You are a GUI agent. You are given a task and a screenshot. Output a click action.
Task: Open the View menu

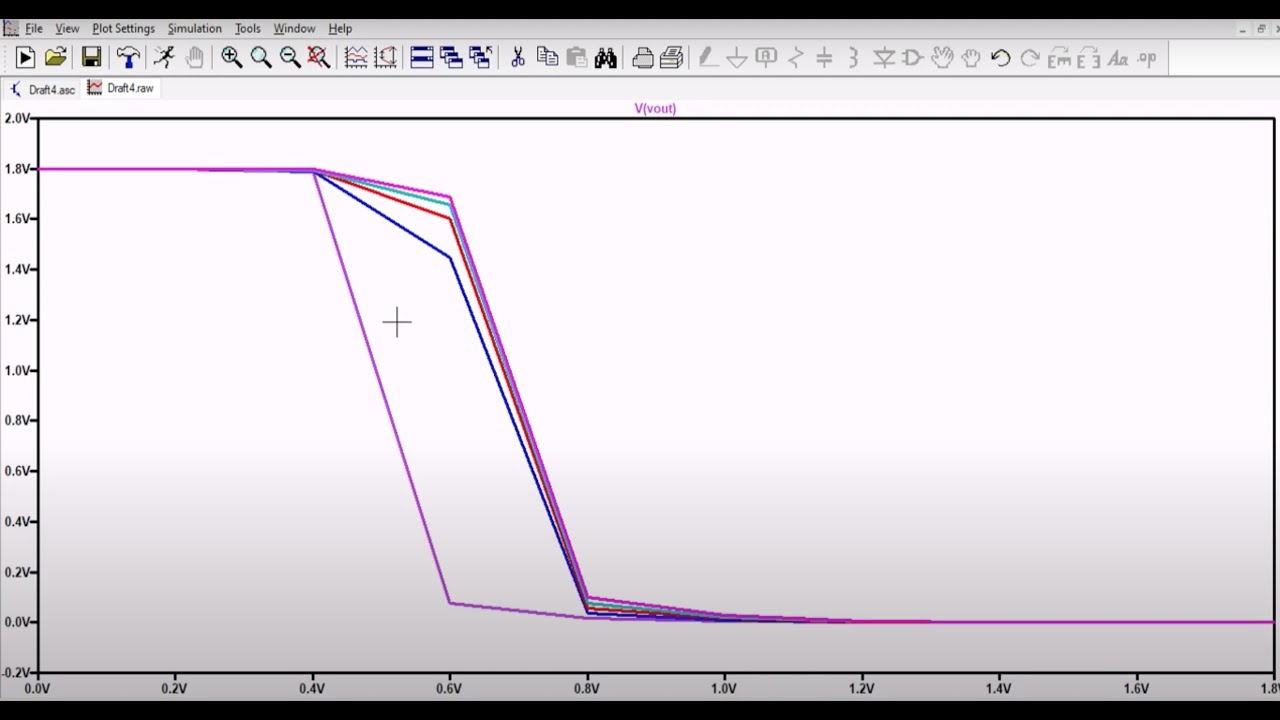(67, 28)
